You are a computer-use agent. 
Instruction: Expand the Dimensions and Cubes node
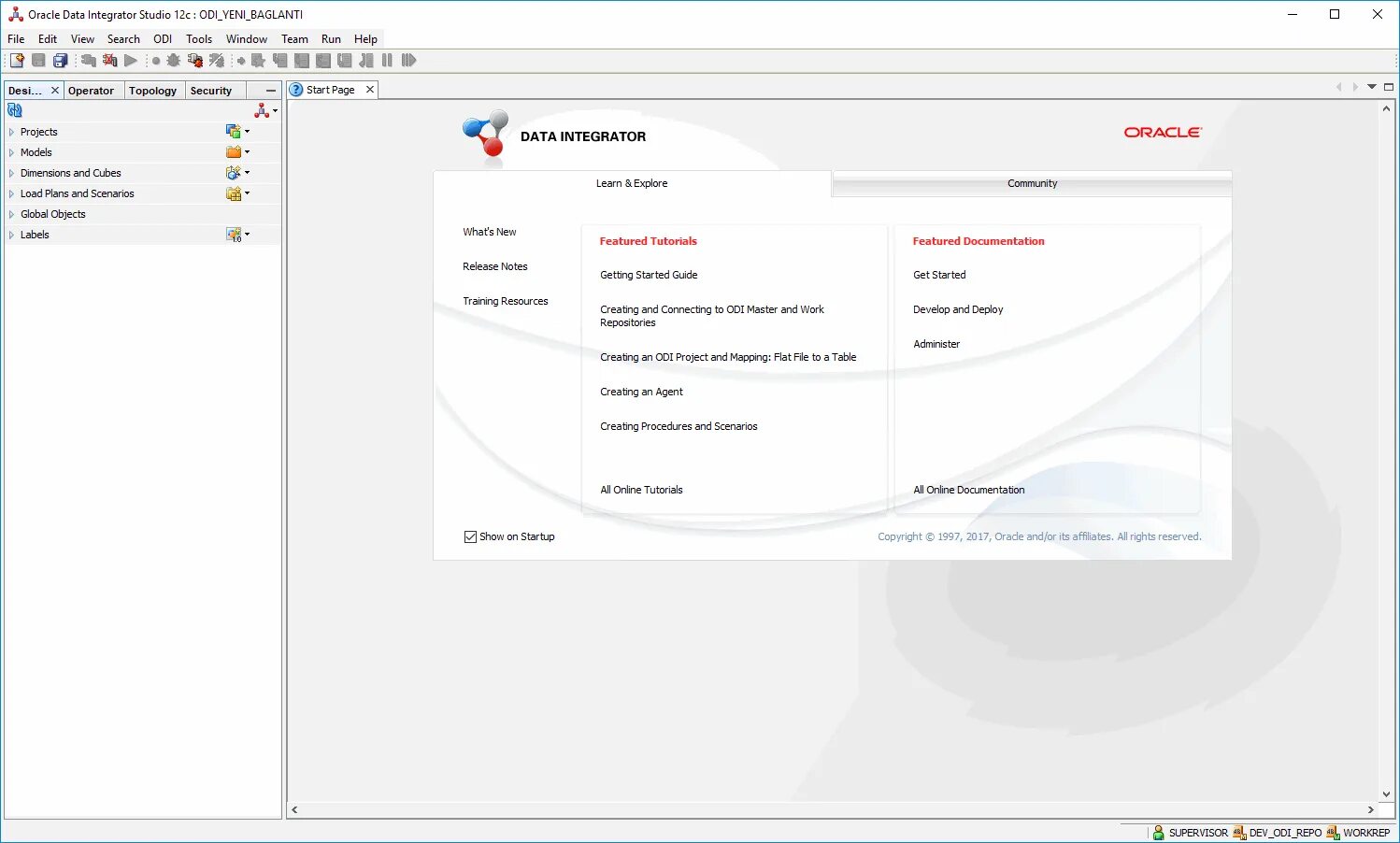[x=11, y=173]
